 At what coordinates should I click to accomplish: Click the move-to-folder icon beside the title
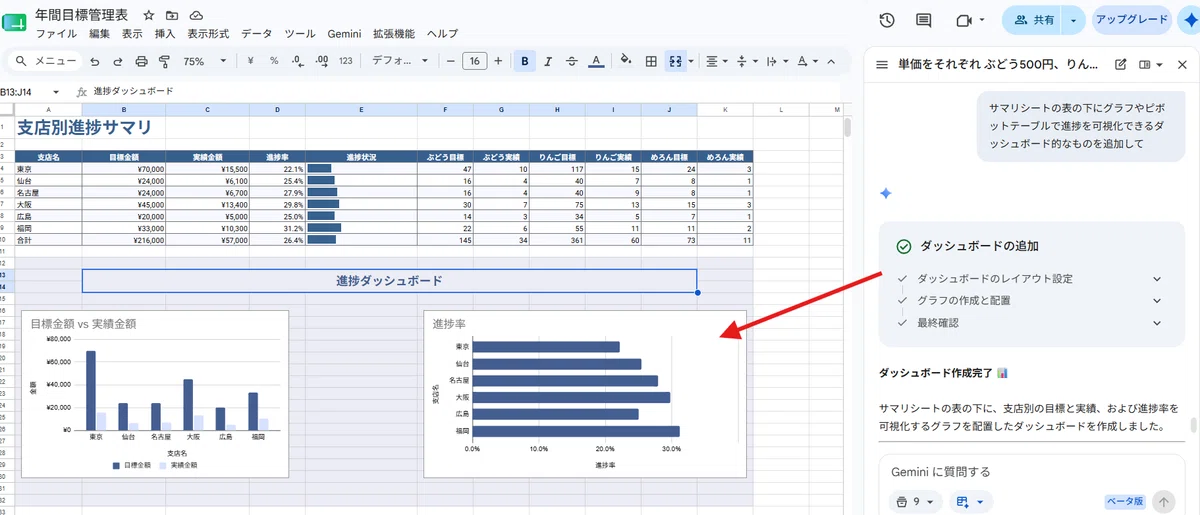tap(172, 16)
